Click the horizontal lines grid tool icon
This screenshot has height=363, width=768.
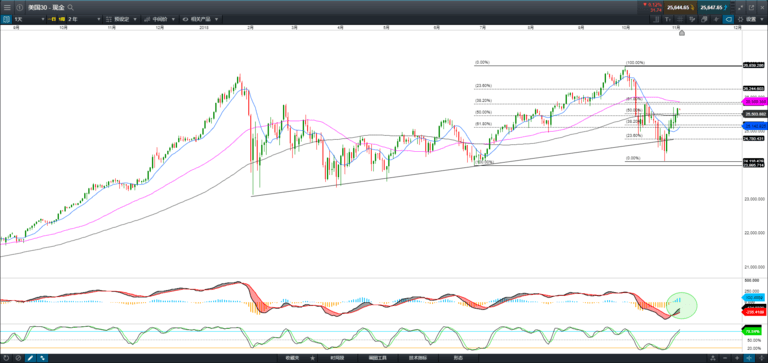pos(680,19)
